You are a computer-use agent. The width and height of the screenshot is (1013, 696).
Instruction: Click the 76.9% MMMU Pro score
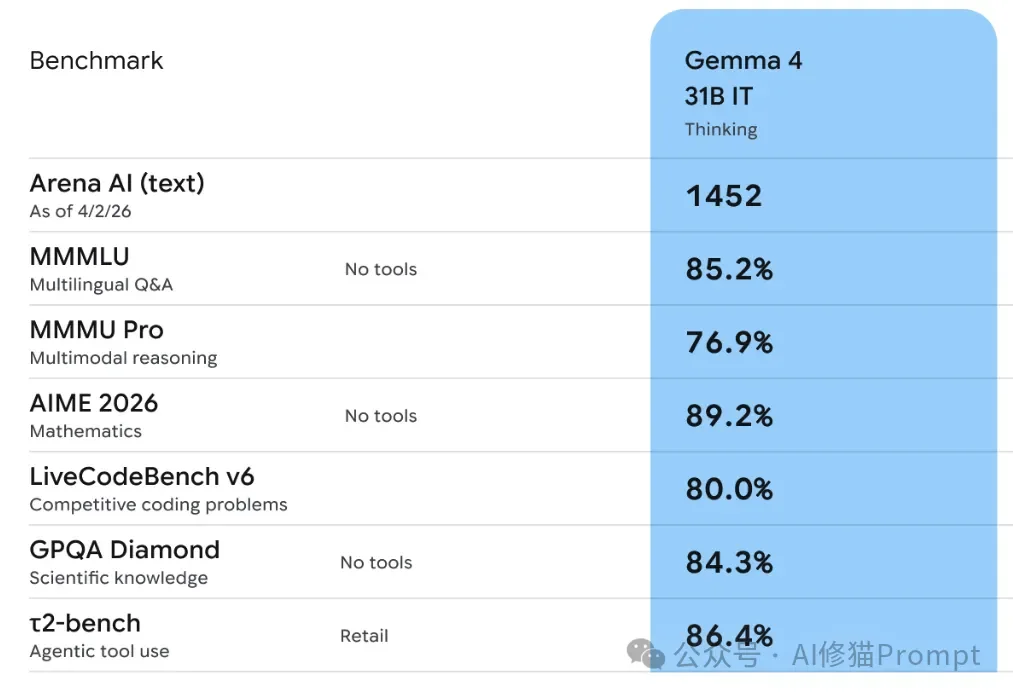729,342
